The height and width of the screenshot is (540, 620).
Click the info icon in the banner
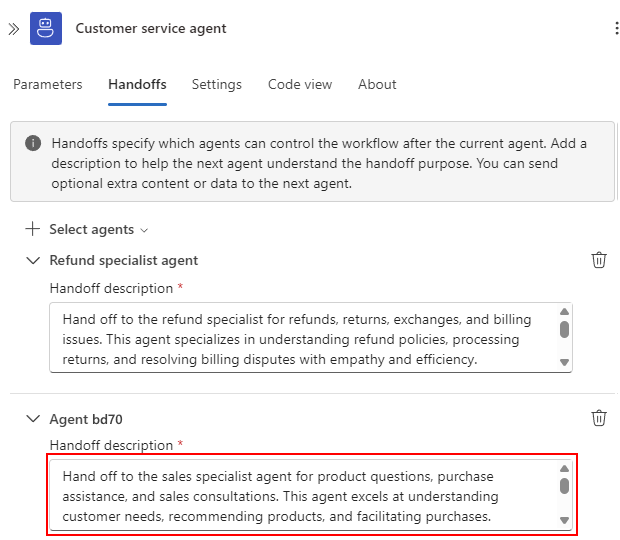tap(33, 143)
